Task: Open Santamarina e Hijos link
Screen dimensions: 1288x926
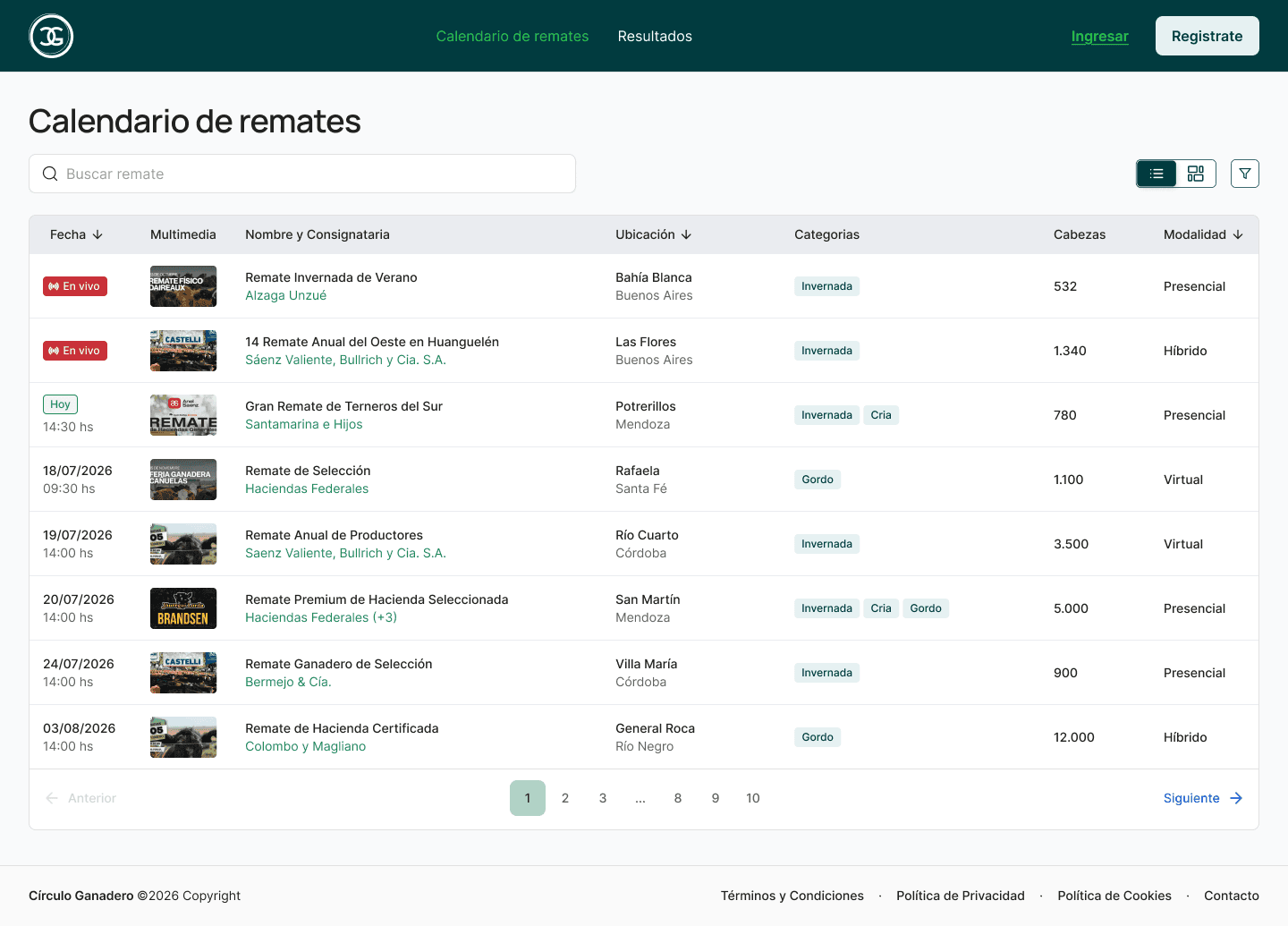Action: coord(304,424)
